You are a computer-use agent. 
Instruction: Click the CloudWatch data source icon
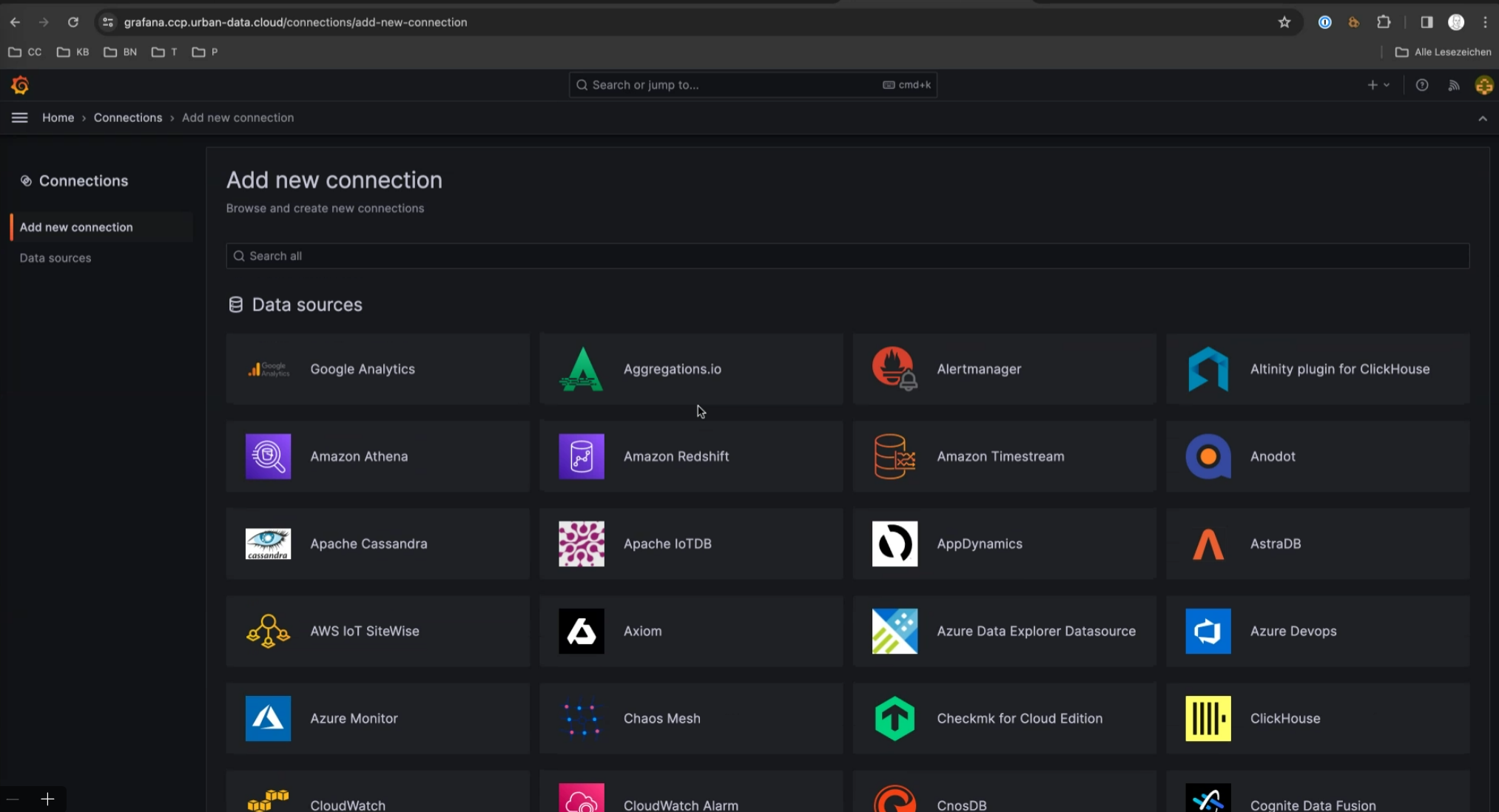pyautogui.click(x=268, y=799)
